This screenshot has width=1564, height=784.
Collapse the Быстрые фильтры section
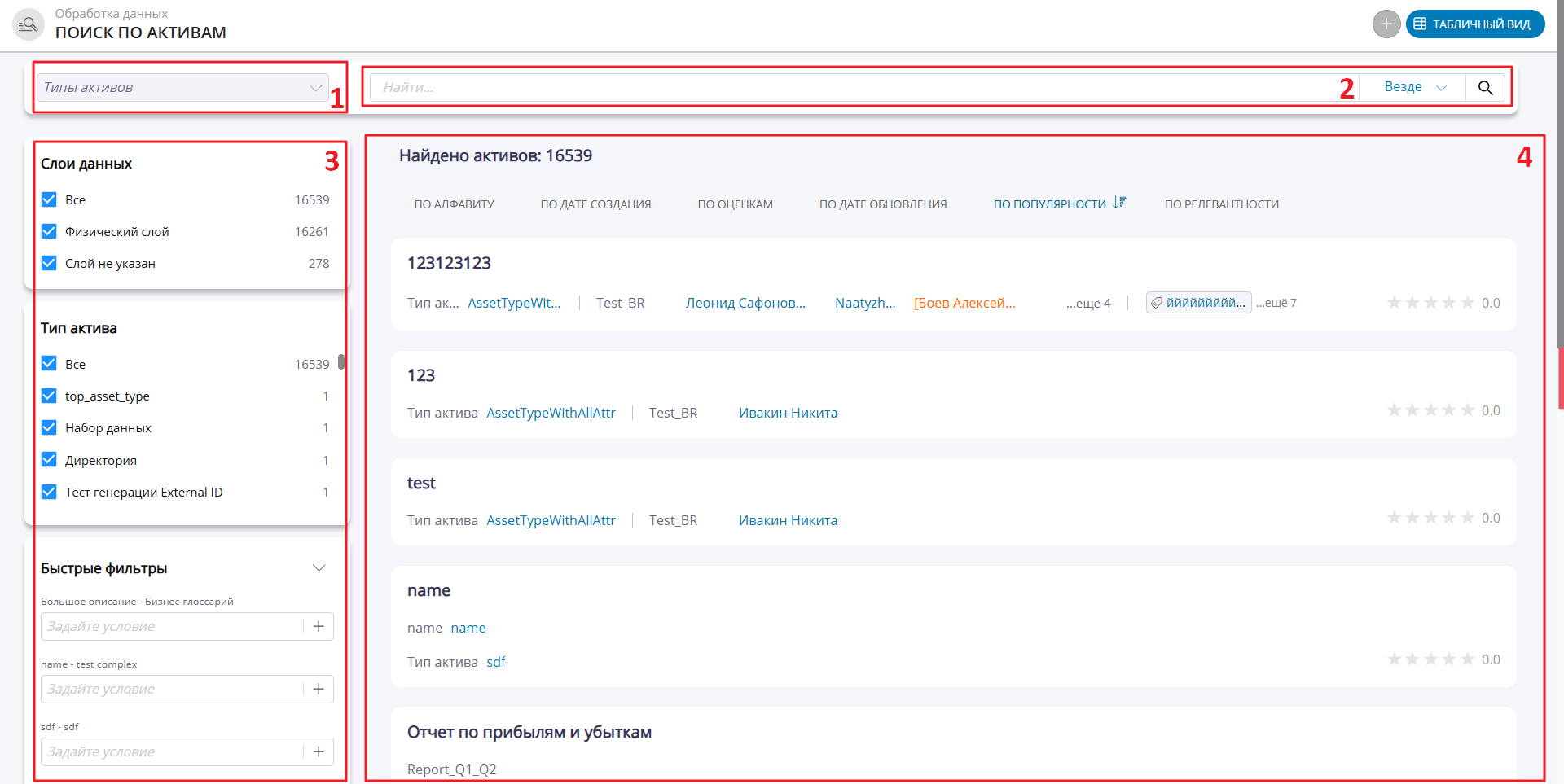click(x=319, y=568)
